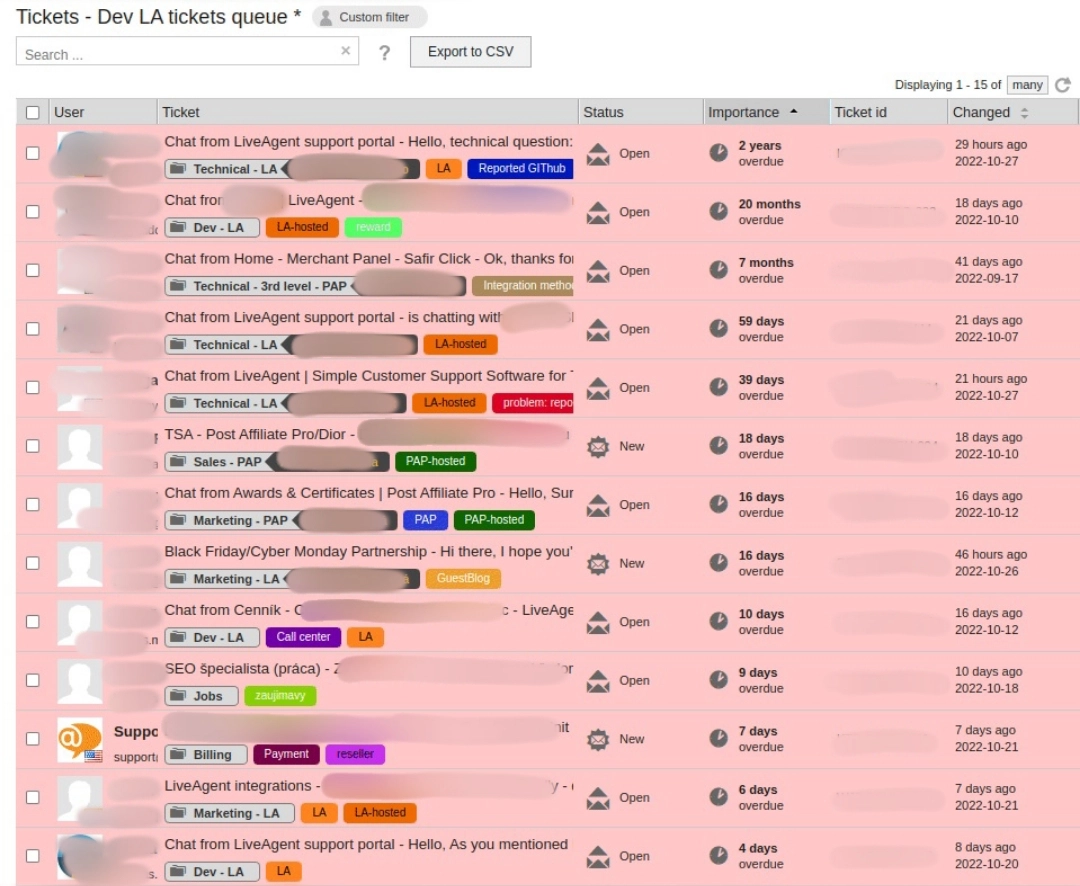The image size is (1080, 886).
Task: Click the orange @ support avatar icon
Action: point(79,739)
